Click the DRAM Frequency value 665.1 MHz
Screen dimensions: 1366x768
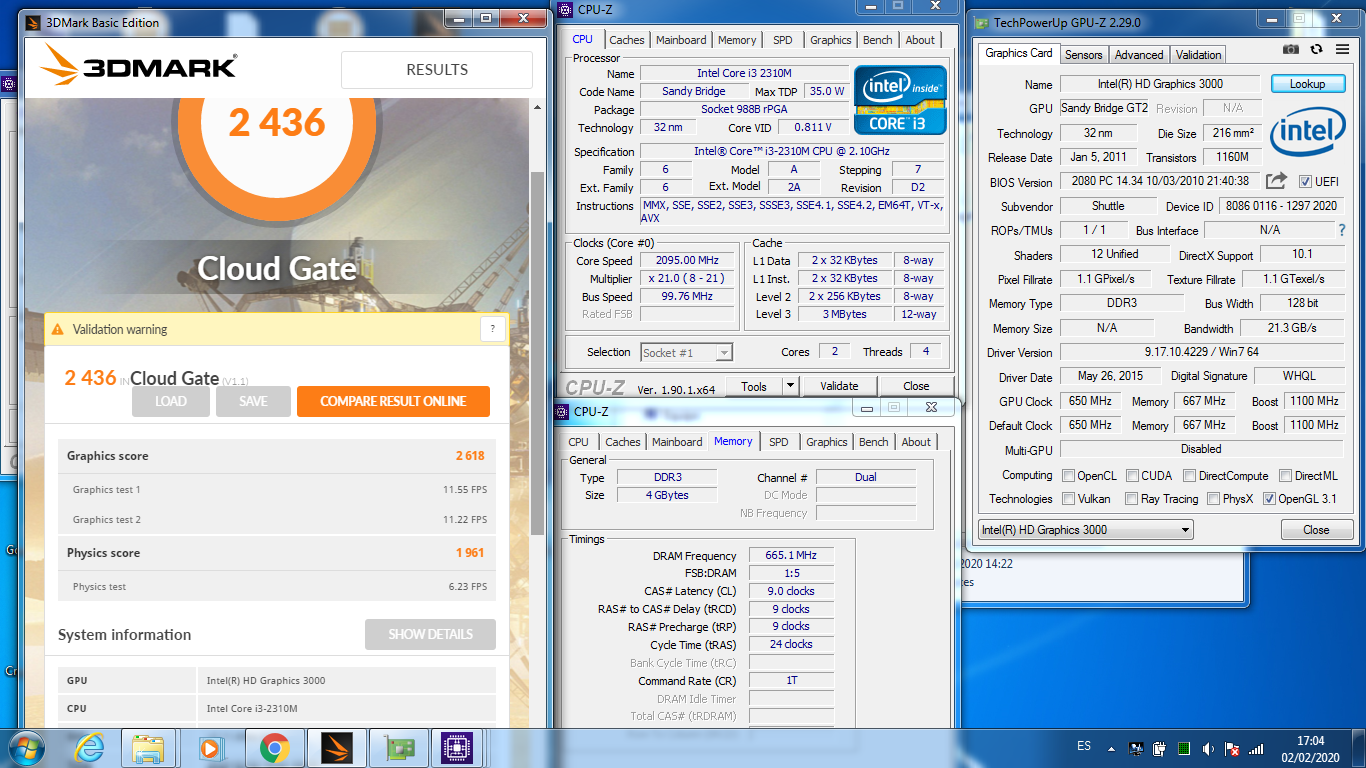pos(790,555)
